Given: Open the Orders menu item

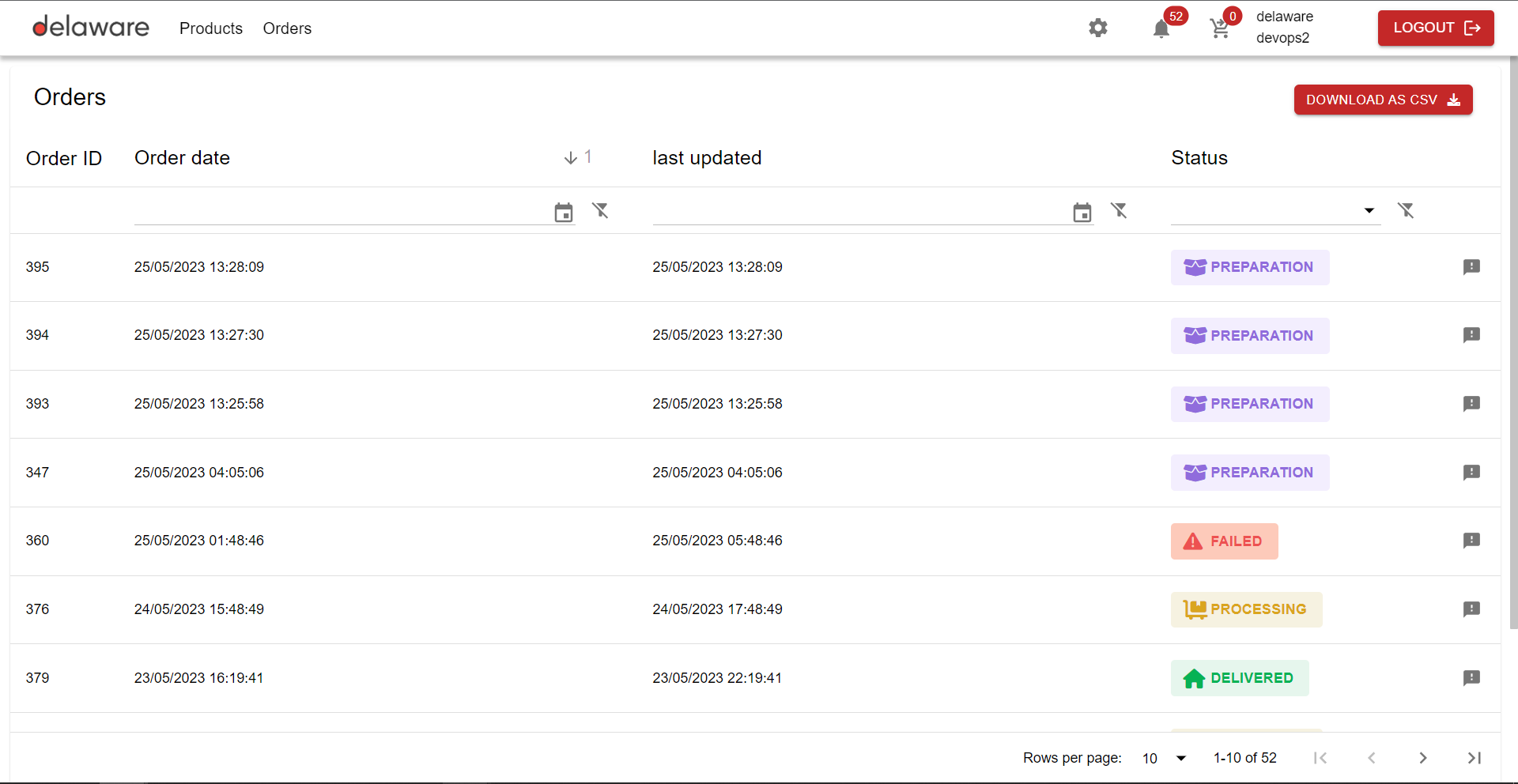Looking at the screenshot, I should click(x=287, y=28).
